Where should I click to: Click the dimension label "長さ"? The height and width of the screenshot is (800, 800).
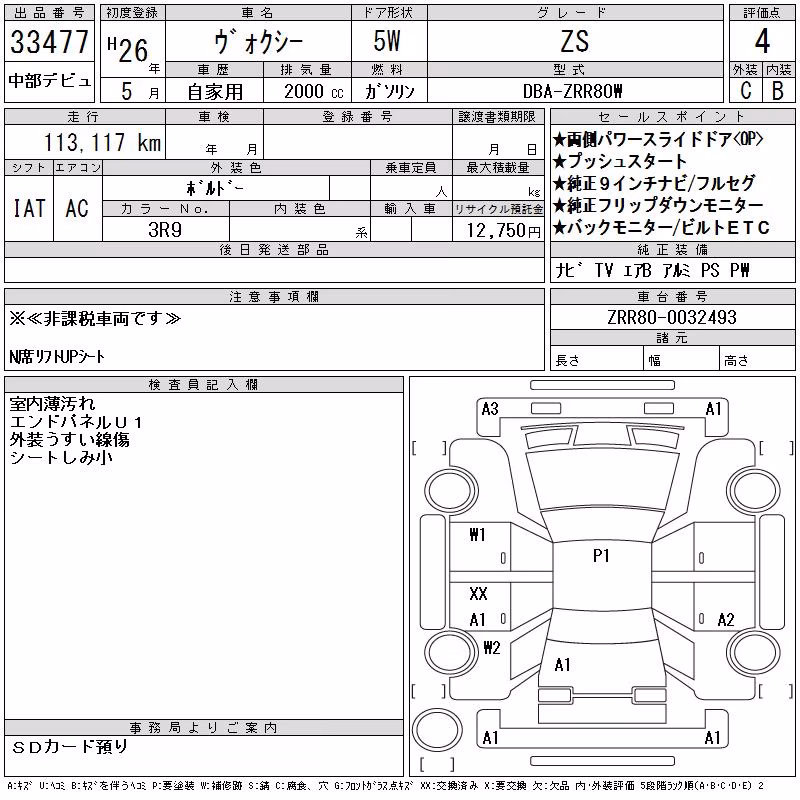click(567, 361)
